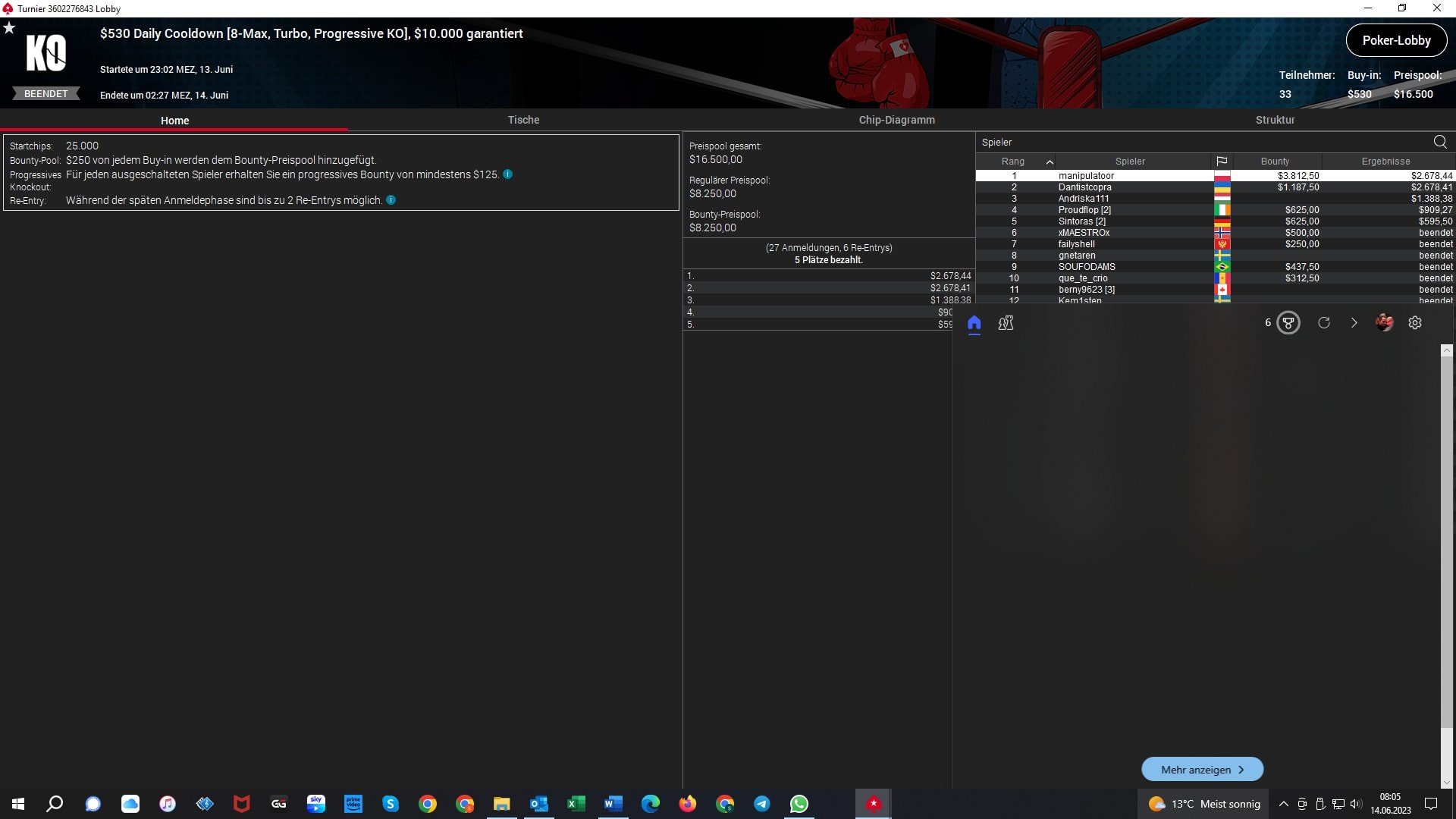This screenshot has width=1456, height=819.
Task: Open WhatsApp from the taskbar
Action: coord(799,804)
